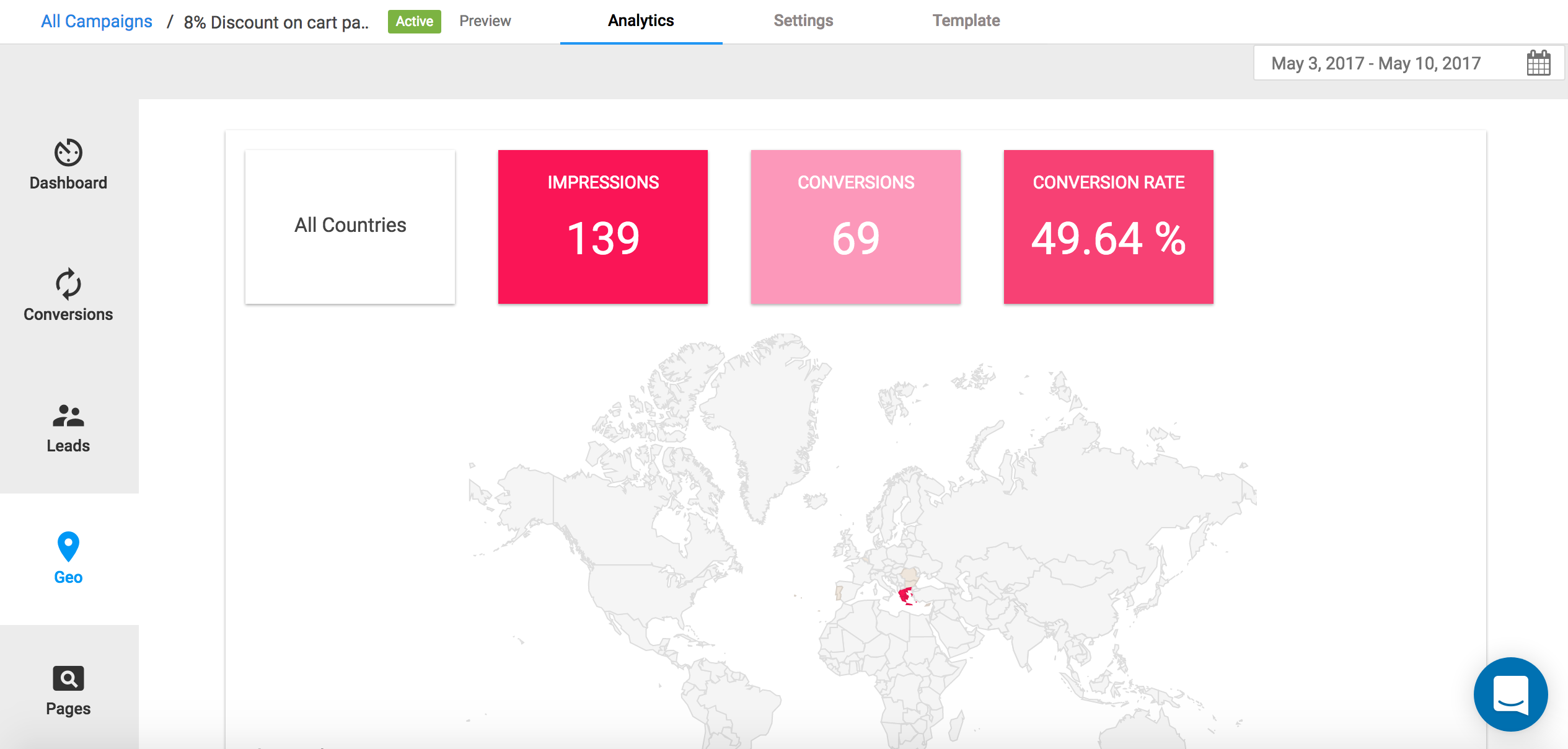Switch to the Analytics tab

(641, 21)
